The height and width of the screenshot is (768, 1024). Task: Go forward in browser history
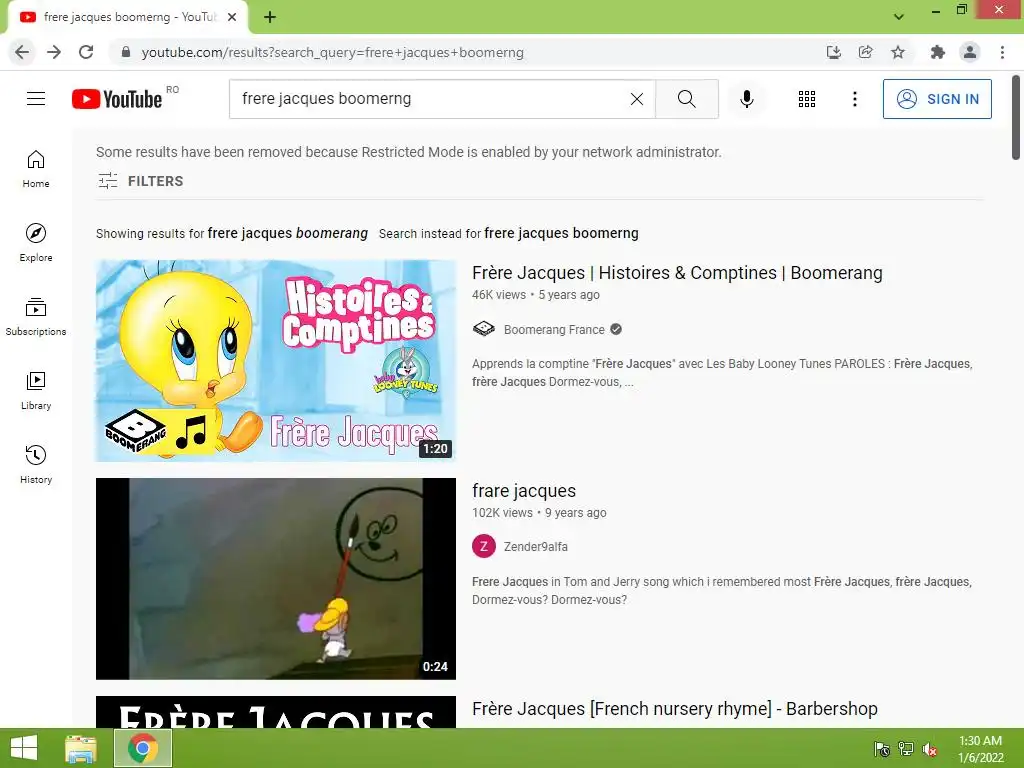click(x=54, y=52)
